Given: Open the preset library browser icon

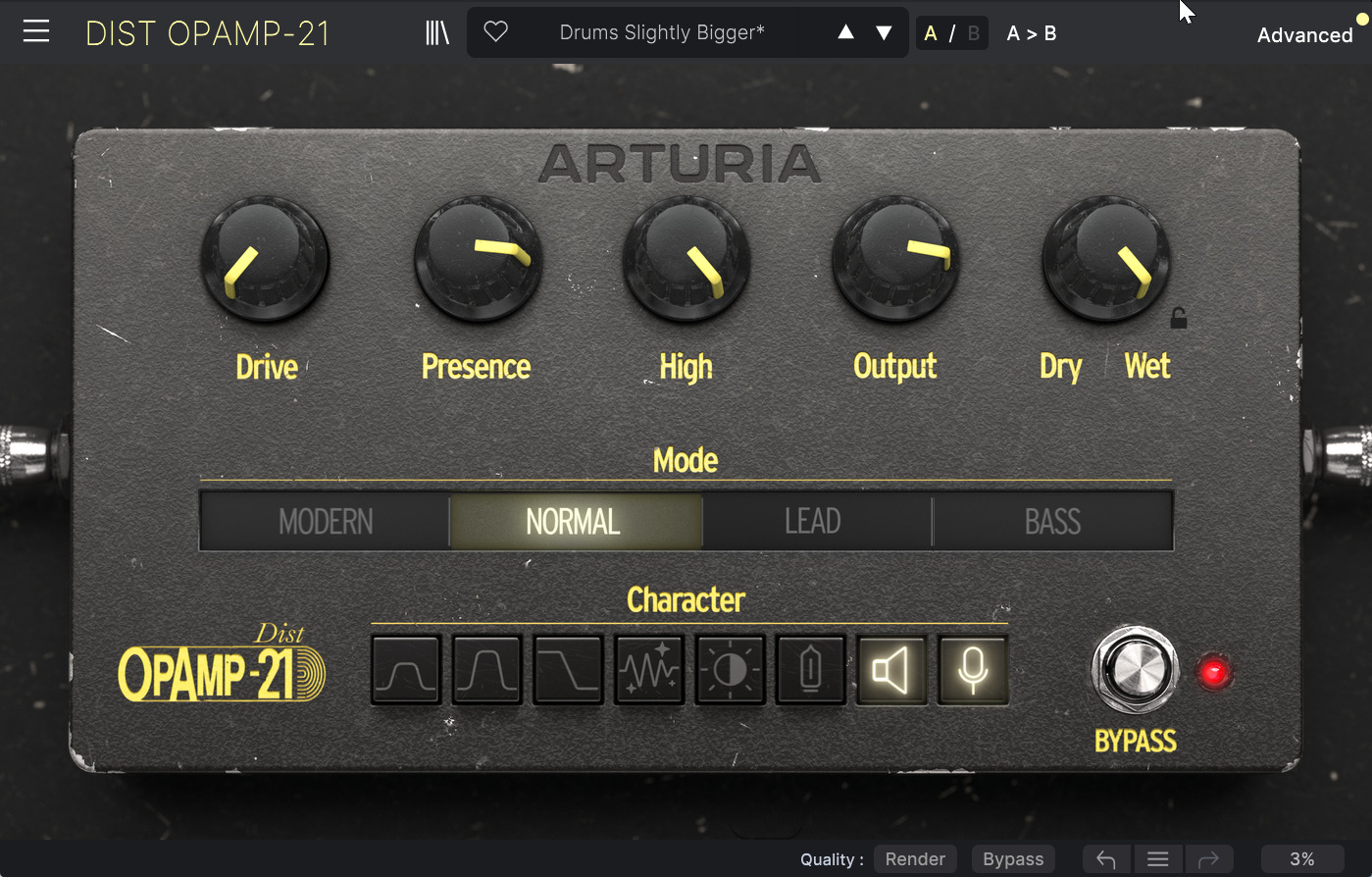Looking at the screenshot, I should point(437,32).
